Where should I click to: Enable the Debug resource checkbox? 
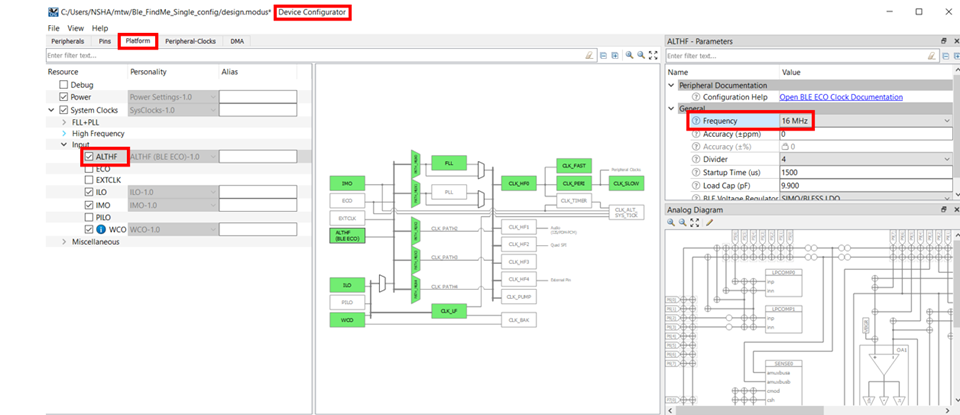coord(64,85)
